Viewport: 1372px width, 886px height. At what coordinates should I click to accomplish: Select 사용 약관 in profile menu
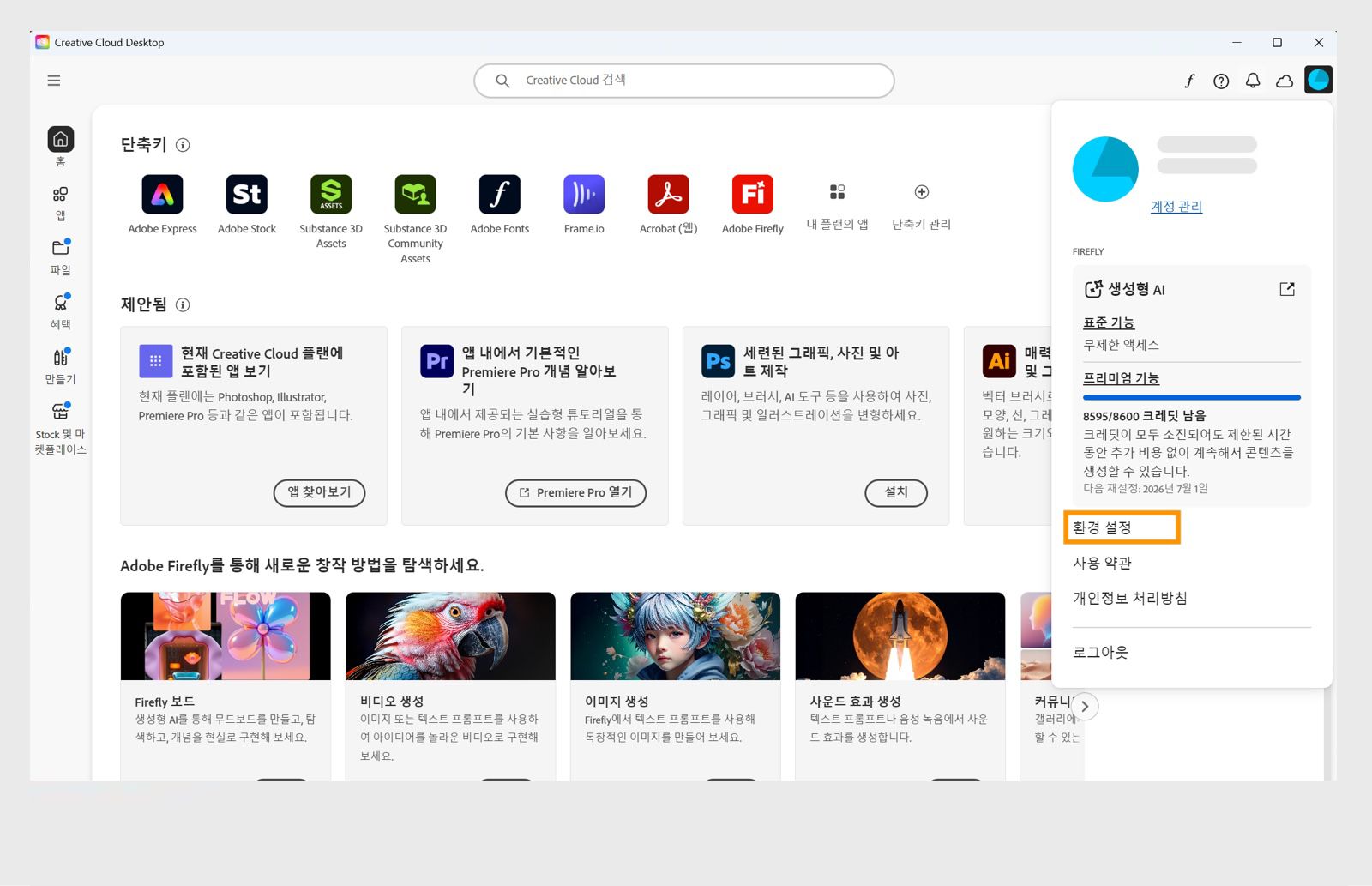[x=1102, y=563]
